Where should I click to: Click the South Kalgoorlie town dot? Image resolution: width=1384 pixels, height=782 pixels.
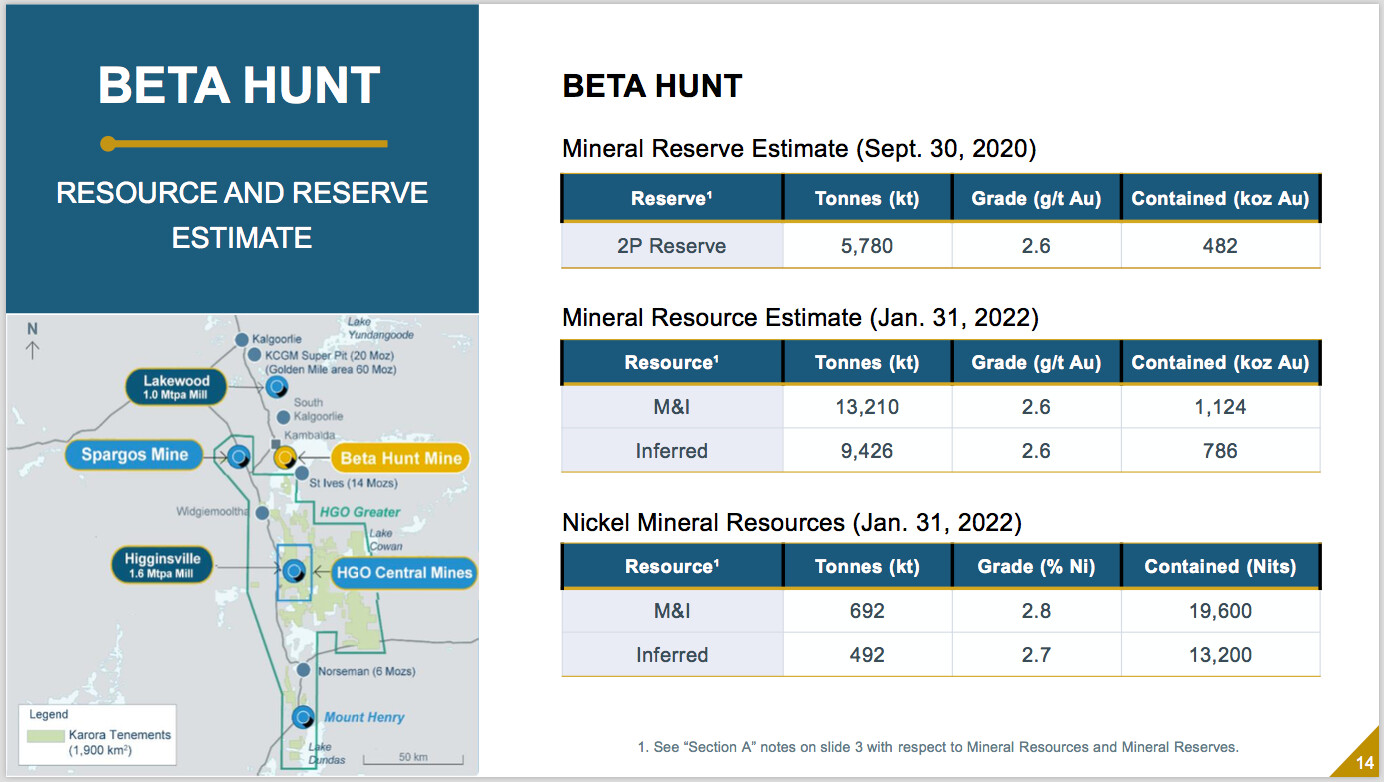284,416
